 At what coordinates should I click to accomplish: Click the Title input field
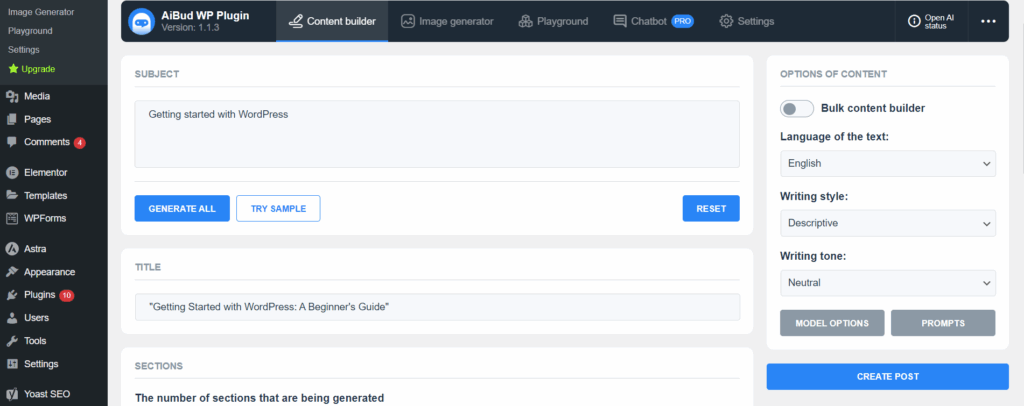437,307
